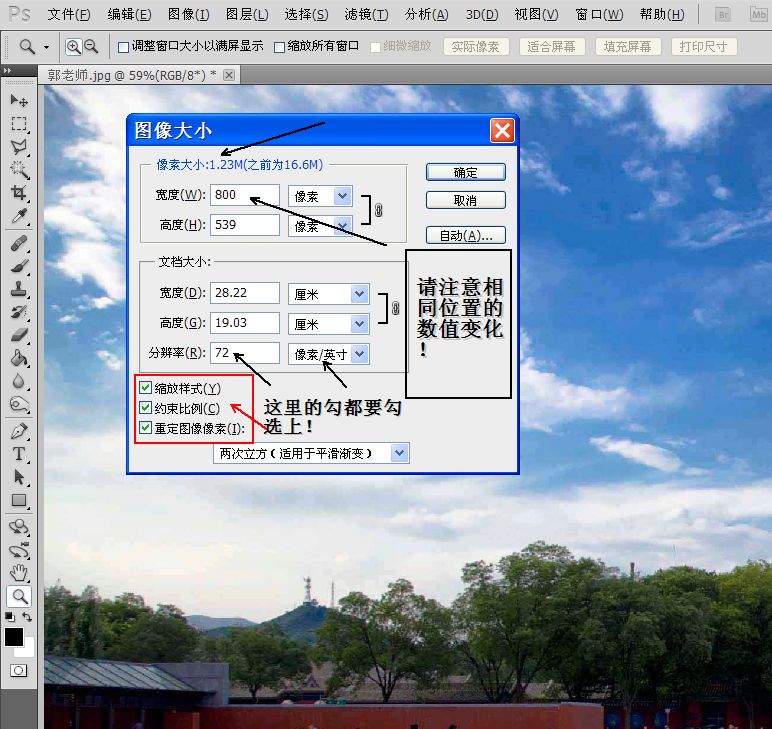Select the Clone Stamp tool
772x729 pixels.
click(x=19, y=289)
